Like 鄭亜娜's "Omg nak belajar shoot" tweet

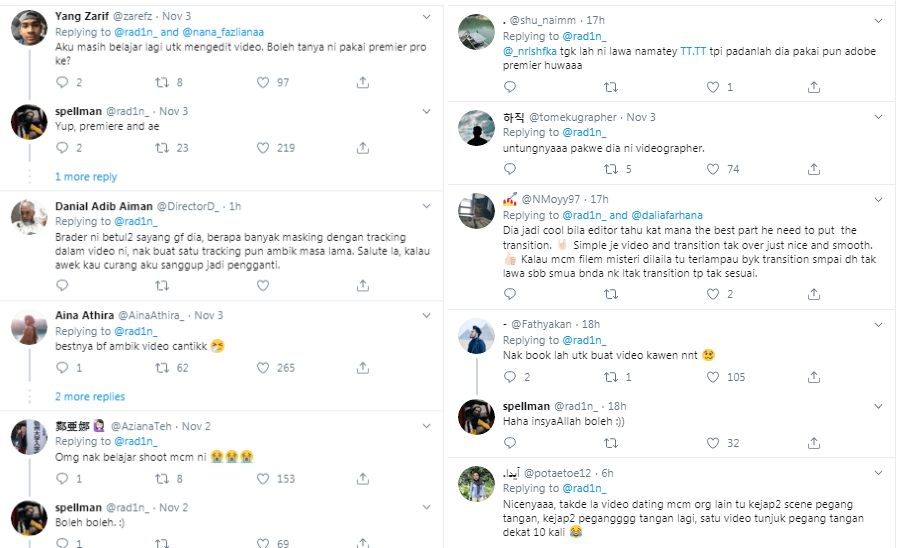pyautogui.click(x=264, y=479)
